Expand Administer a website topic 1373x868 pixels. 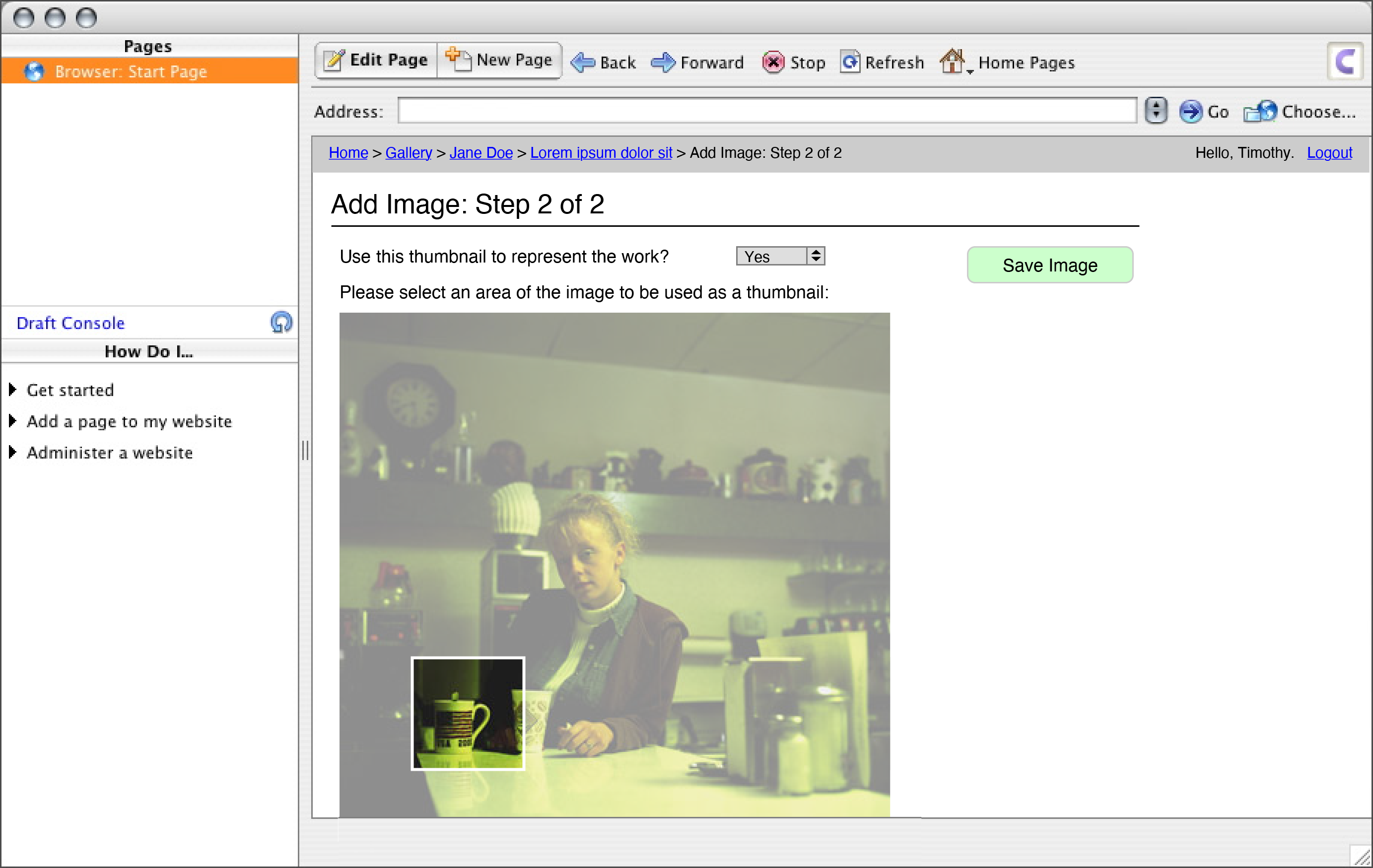[12, 453]
